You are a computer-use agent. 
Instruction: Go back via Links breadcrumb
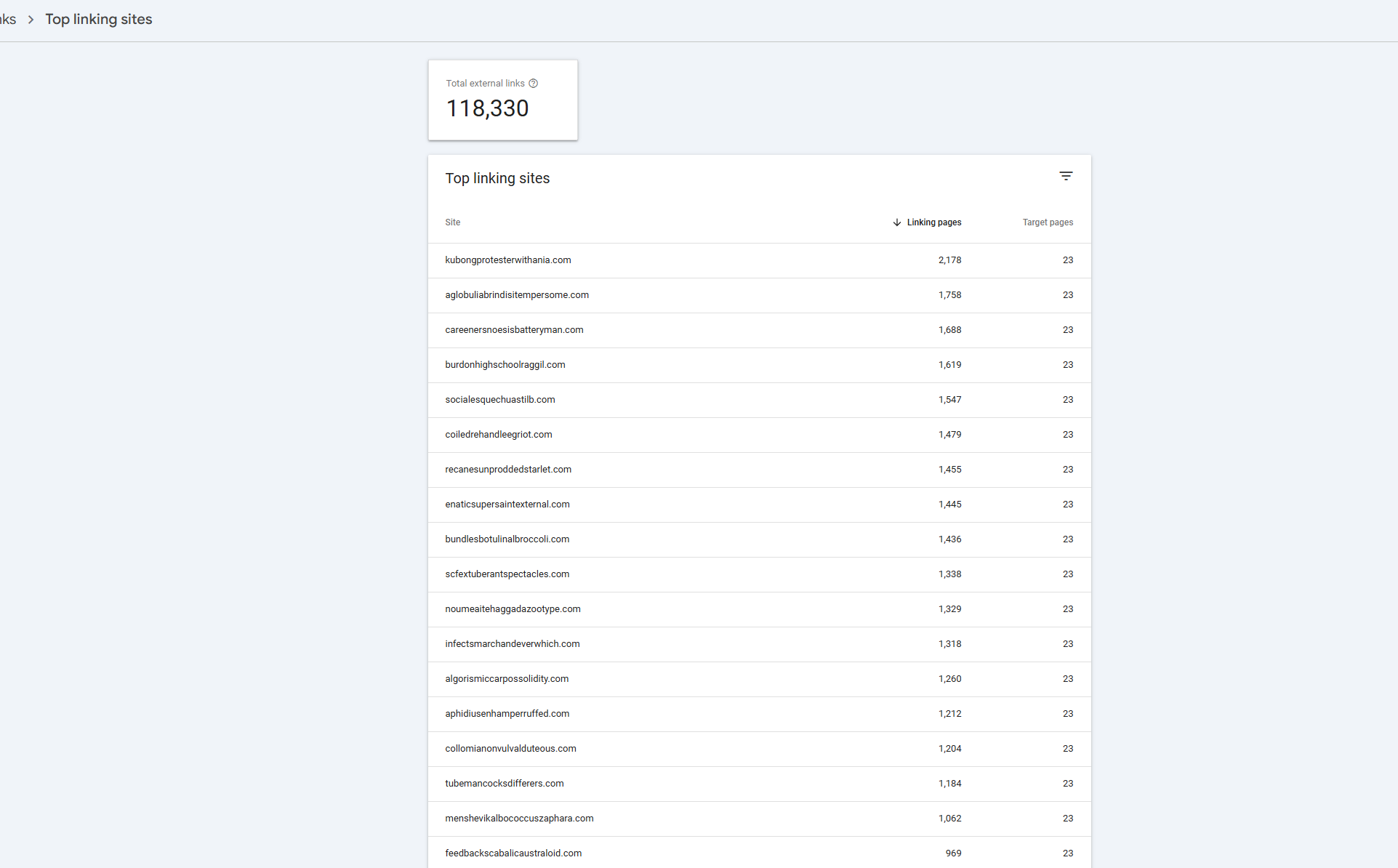click(x=8, y=20)
